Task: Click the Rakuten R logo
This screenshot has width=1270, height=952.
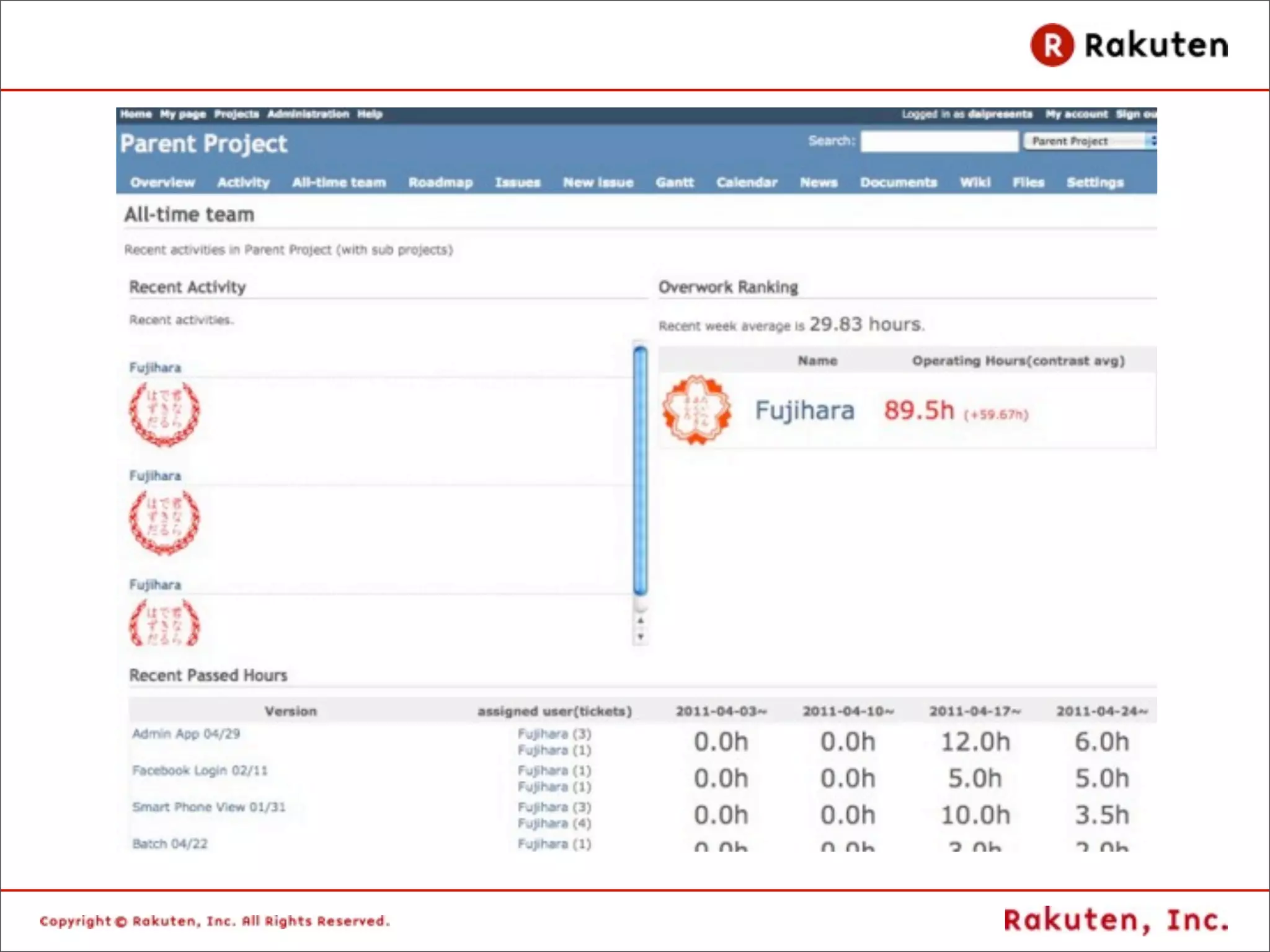Action: point(1052,45)
